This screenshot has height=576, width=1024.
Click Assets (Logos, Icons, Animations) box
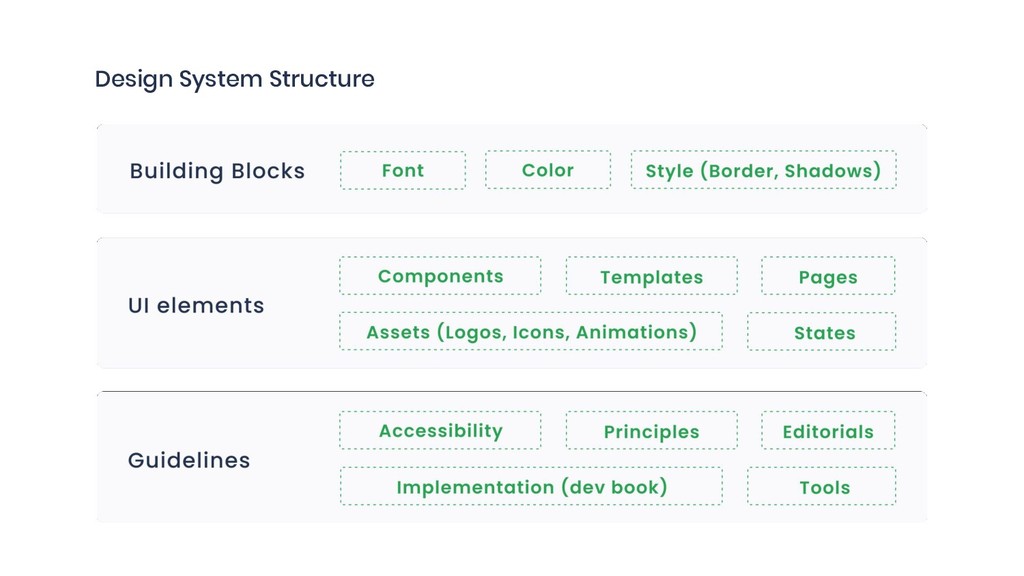tap(531, 332)
